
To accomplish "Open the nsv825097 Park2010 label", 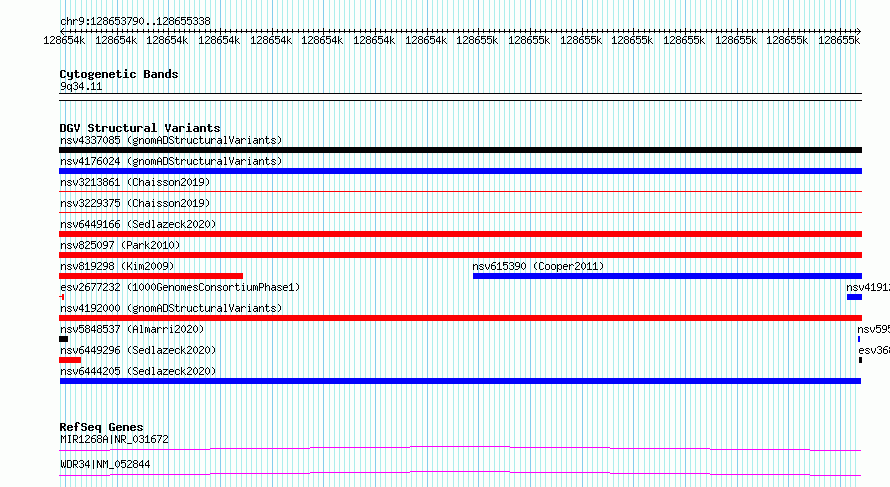I will pyautogui.click(x=120, y=245).
